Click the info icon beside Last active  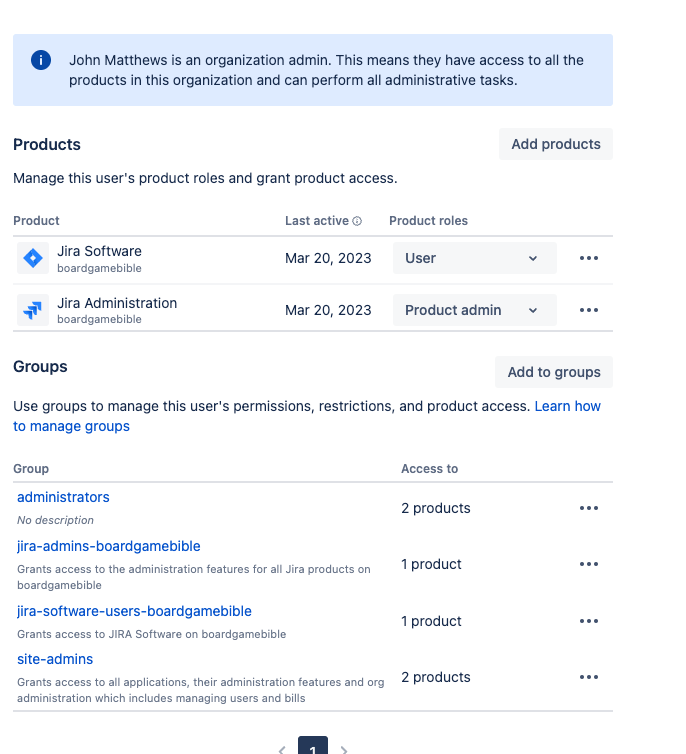(x=357, y=221)
